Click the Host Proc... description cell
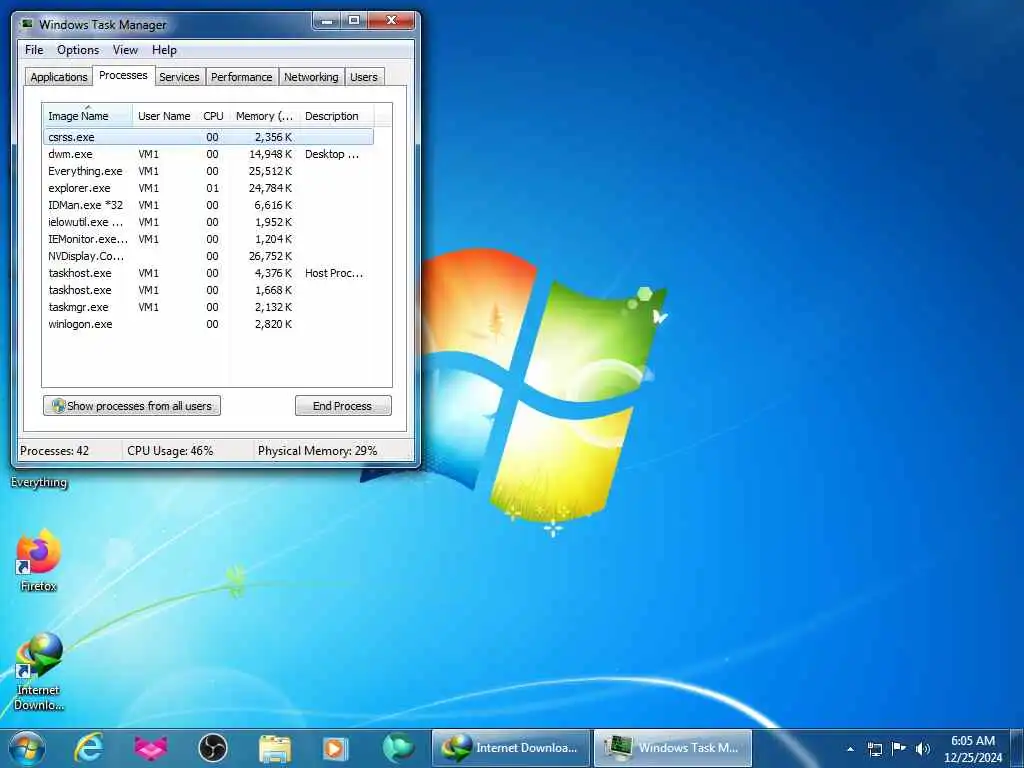1024x768 pixels. pyautogui.click(x=334, y=273)
